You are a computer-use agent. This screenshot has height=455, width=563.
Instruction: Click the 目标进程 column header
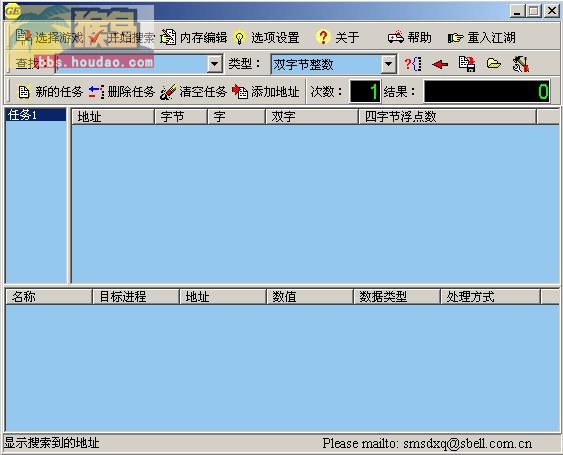click(x=136, y=297)
